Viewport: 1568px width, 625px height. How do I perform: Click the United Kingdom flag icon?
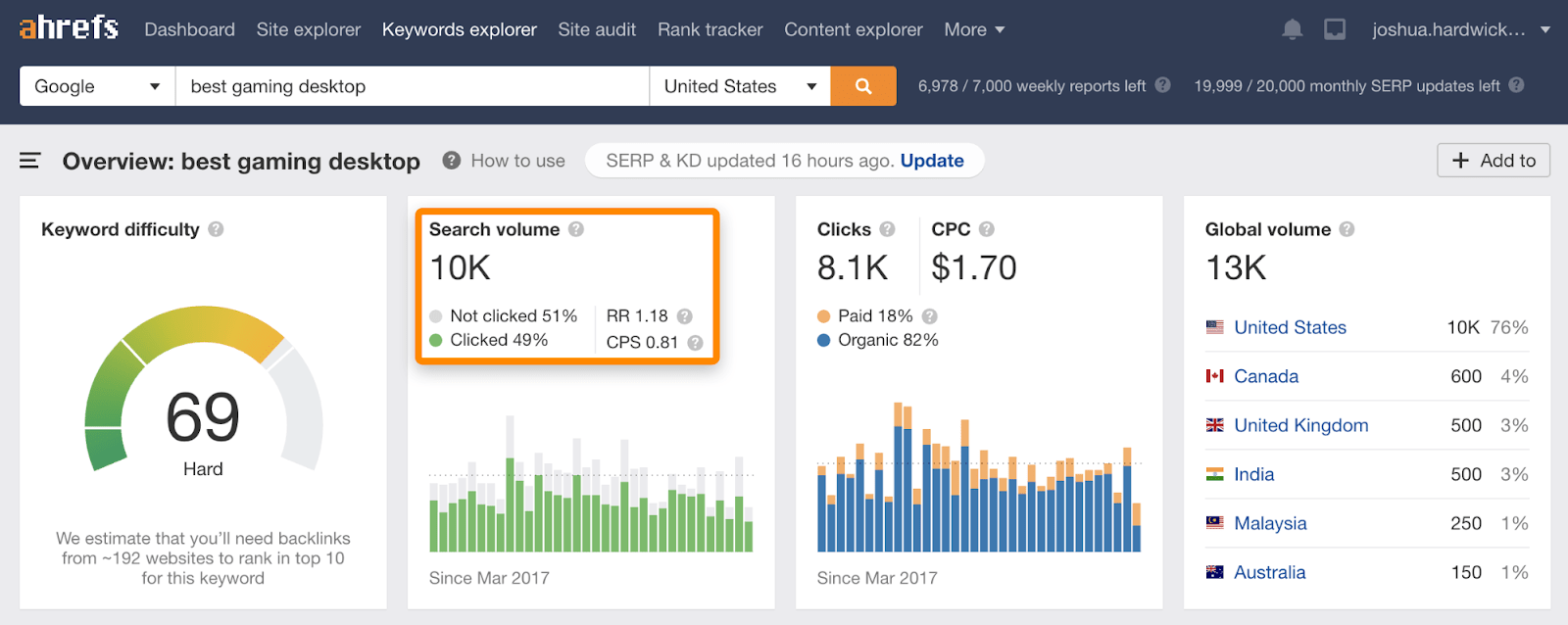(x=1215, y=425)
